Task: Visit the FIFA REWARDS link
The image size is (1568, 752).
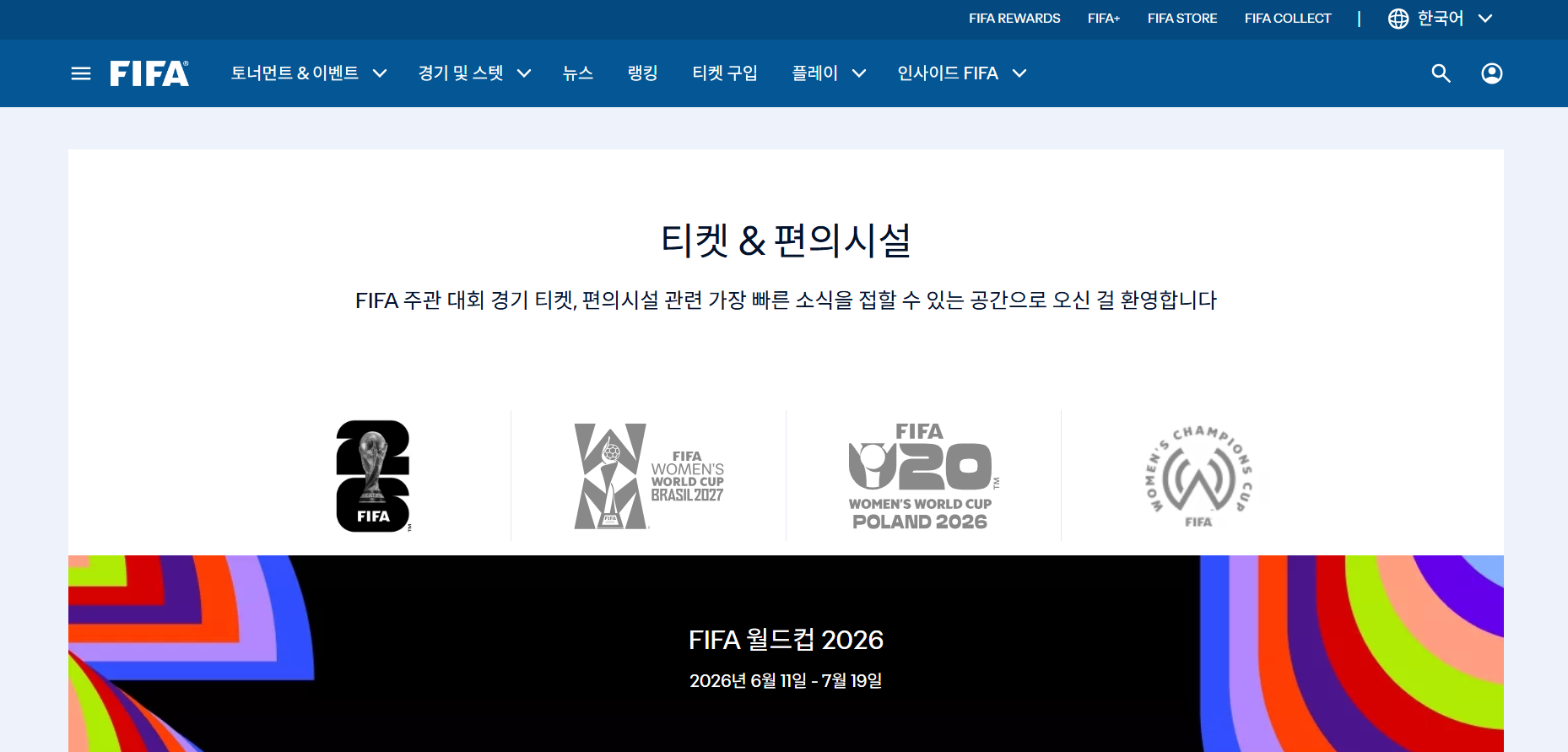Action: click(x=1014, y=19)
